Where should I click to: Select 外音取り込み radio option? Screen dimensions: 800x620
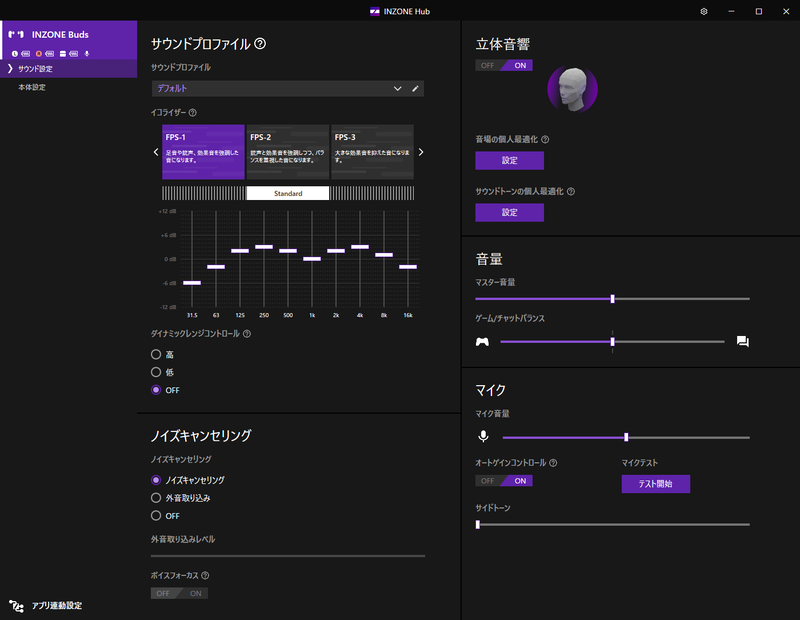click(156, 498)
